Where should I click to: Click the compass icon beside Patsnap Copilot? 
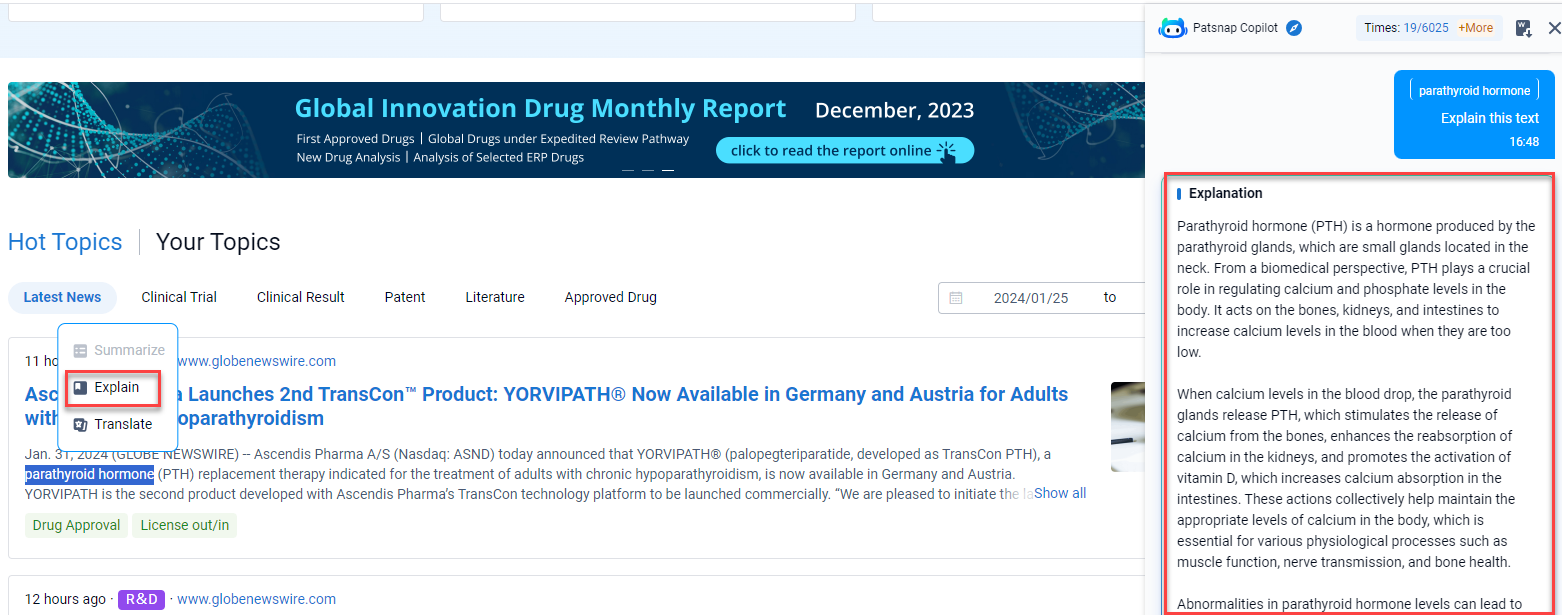[x=1294, y=28]
